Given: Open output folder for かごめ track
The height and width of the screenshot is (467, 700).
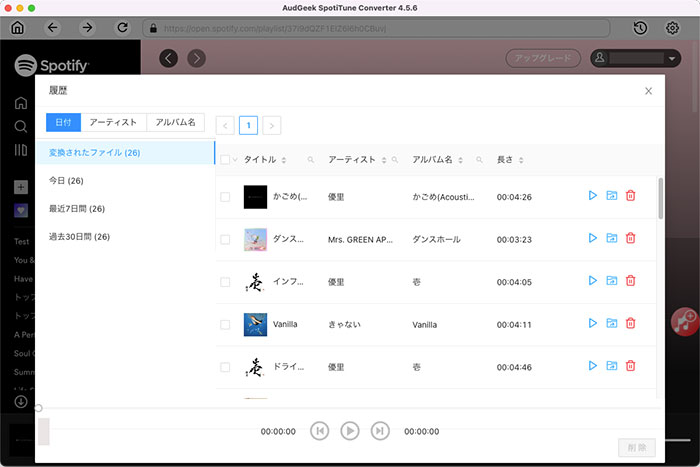Looking at the screenshot, I should [612, 196].
